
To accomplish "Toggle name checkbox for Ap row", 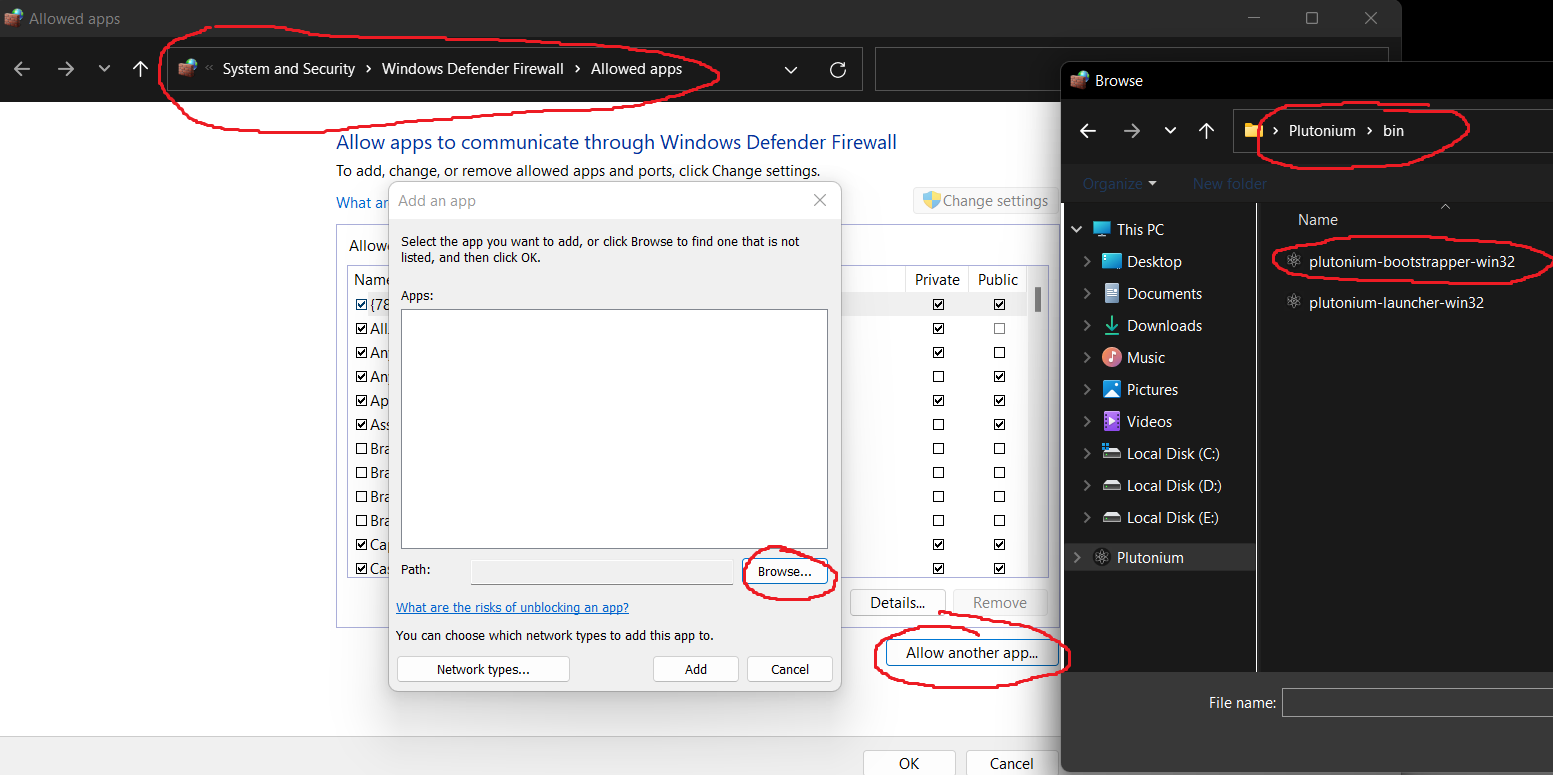I will click(x=361, y=400).
